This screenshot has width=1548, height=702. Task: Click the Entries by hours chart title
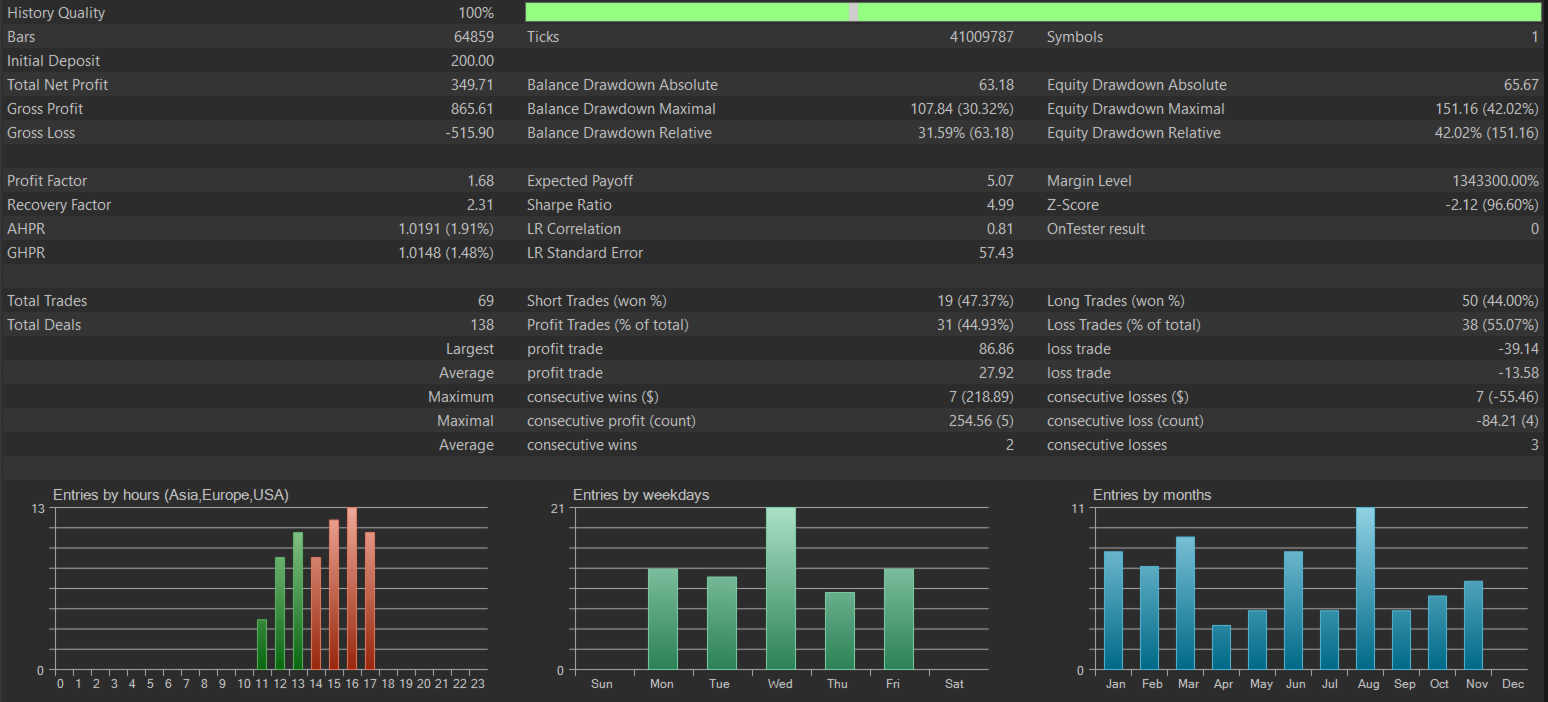click(x=171, y=495)
